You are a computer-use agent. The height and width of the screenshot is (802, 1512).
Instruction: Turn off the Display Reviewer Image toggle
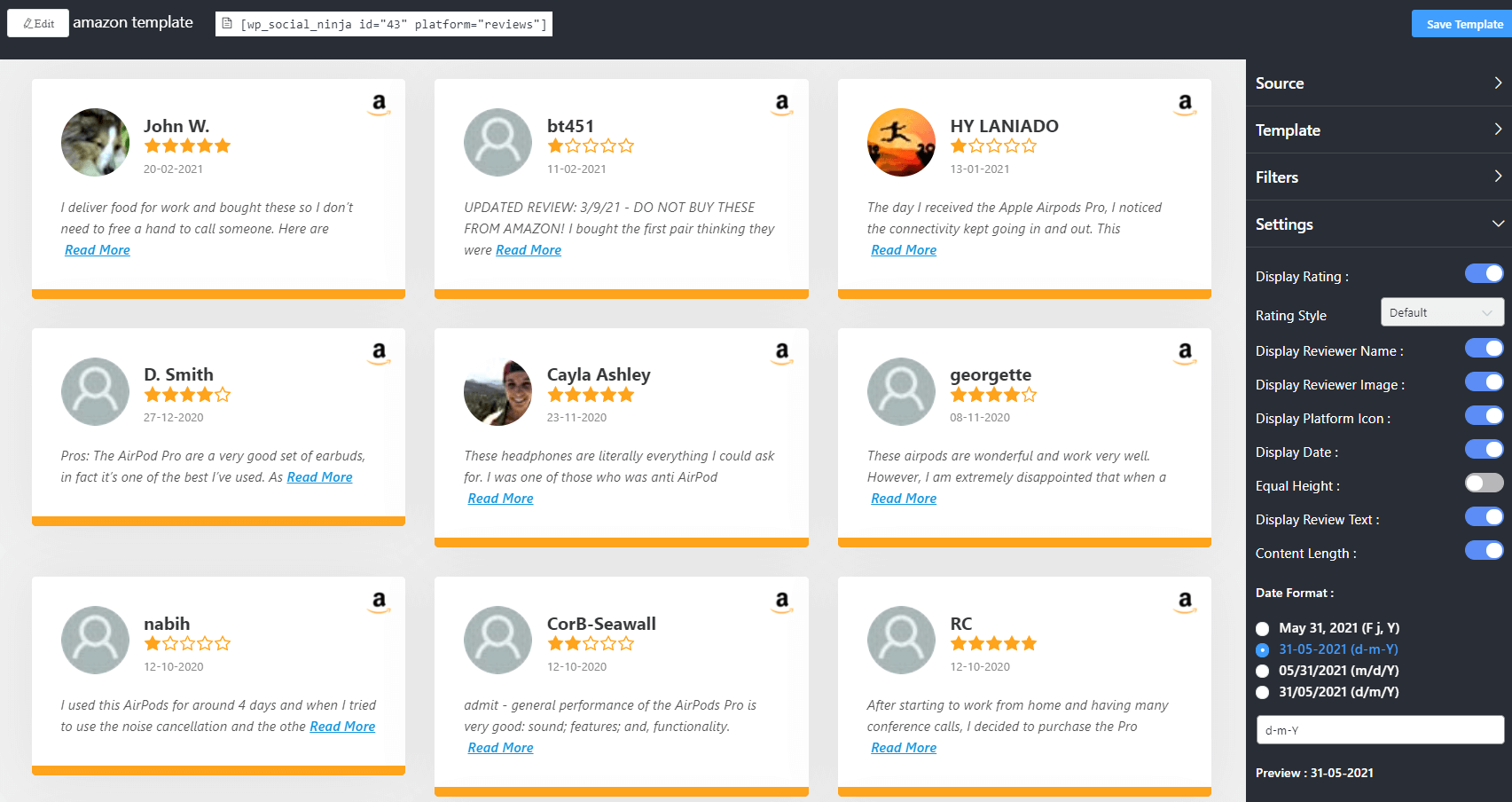[x=1483, y=381]
